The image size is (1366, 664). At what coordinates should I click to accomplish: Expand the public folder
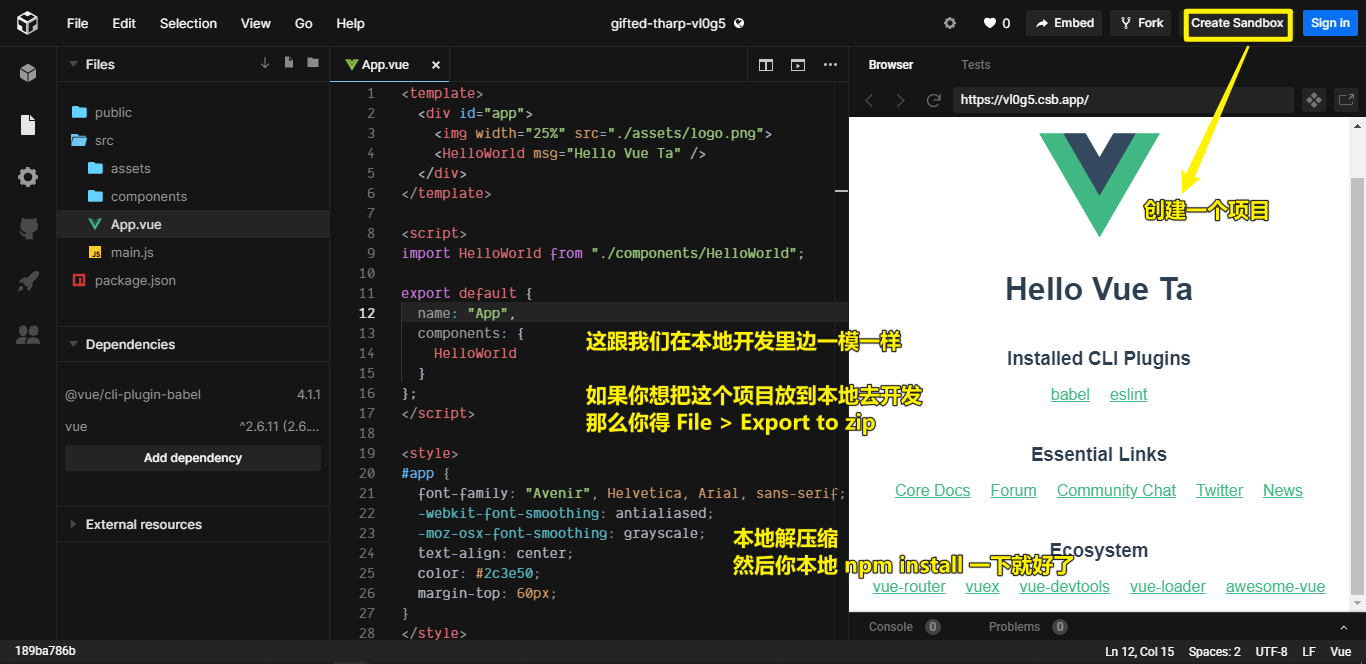pyautogui.click(x=193, y=112)
